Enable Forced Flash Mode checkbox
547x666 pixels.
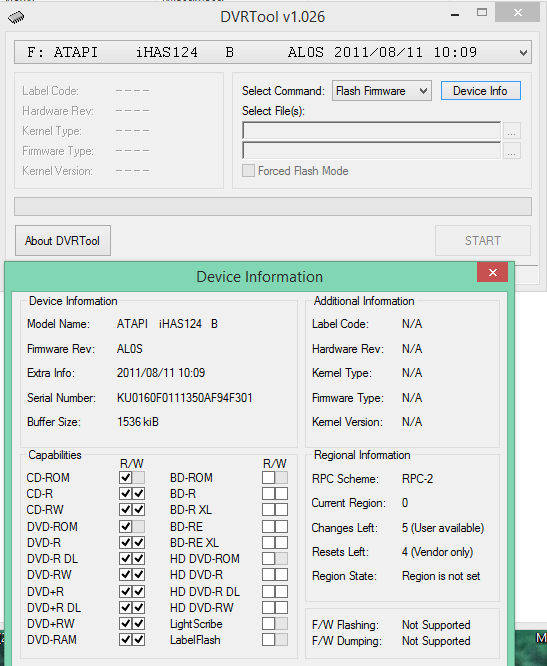click(248, 171)
